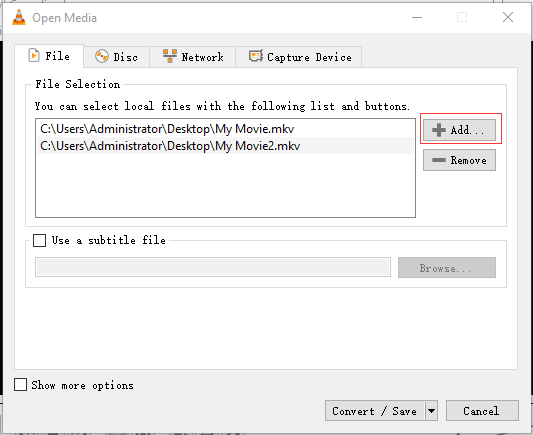This screenshot has width=533, height=435.
Task: Click the Cancel button
Action: click(482, 411)
